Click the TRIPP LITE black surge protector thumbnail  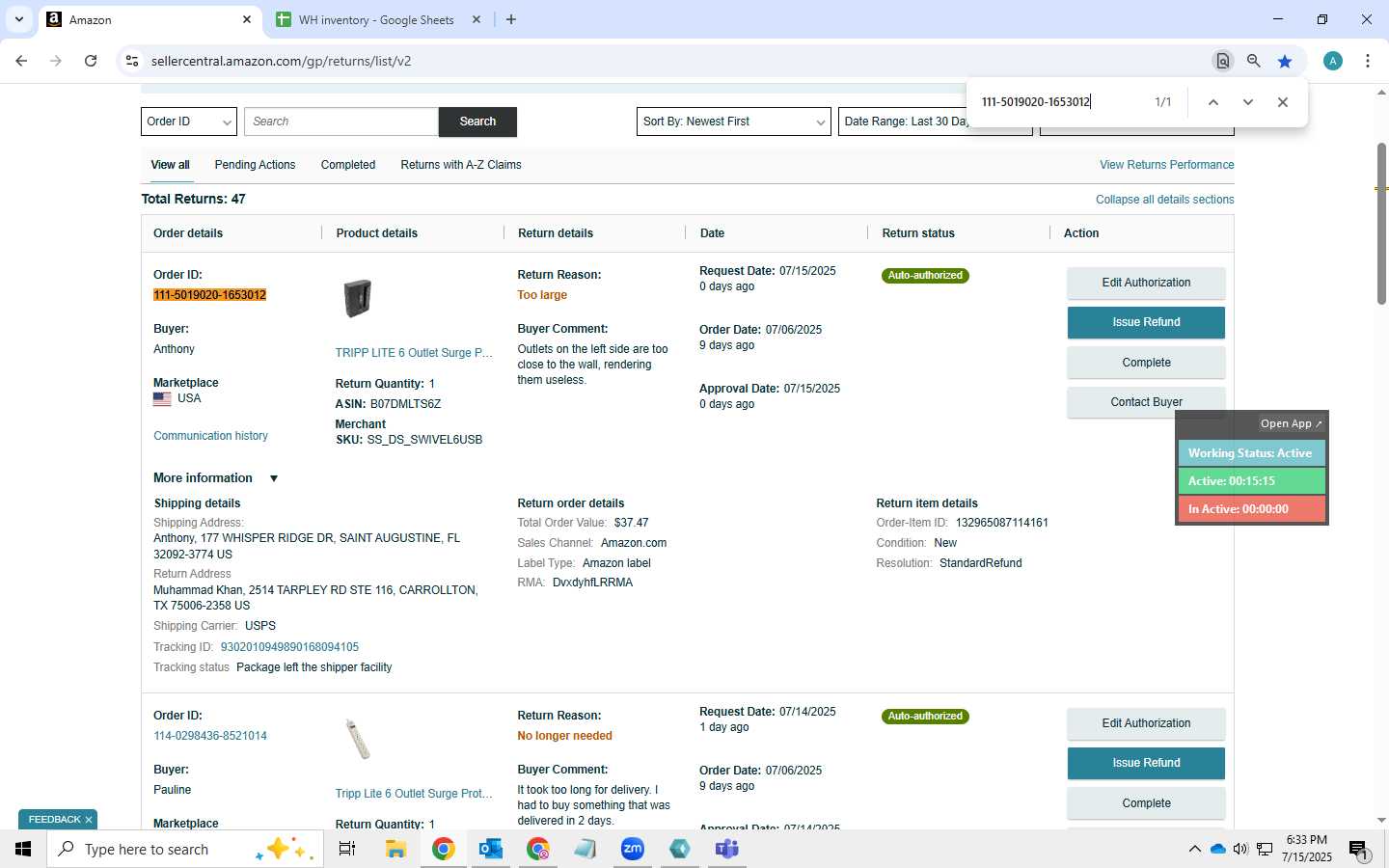coord(358,298)
